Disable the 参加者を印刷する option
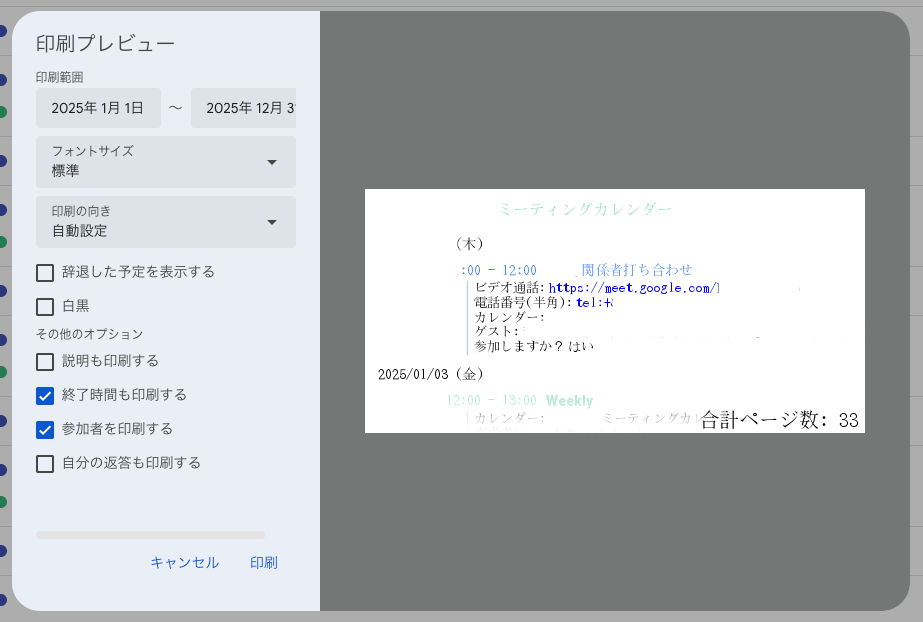The height and width of the screenshot is (622, 923). (x=44, y=429)
